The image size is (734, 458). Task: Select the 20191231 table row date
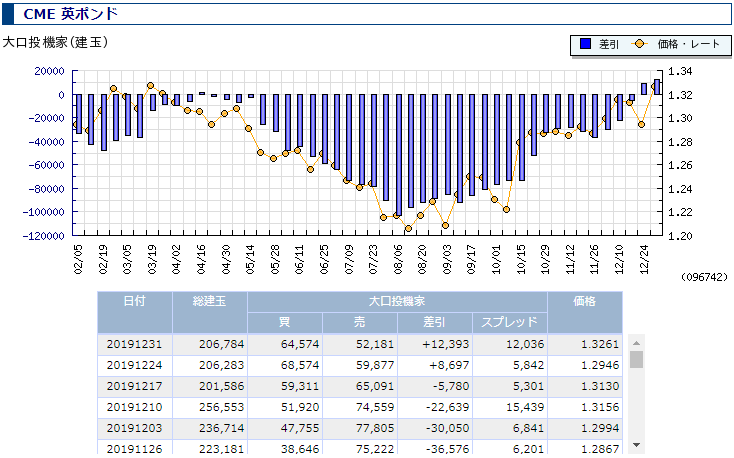135,344
